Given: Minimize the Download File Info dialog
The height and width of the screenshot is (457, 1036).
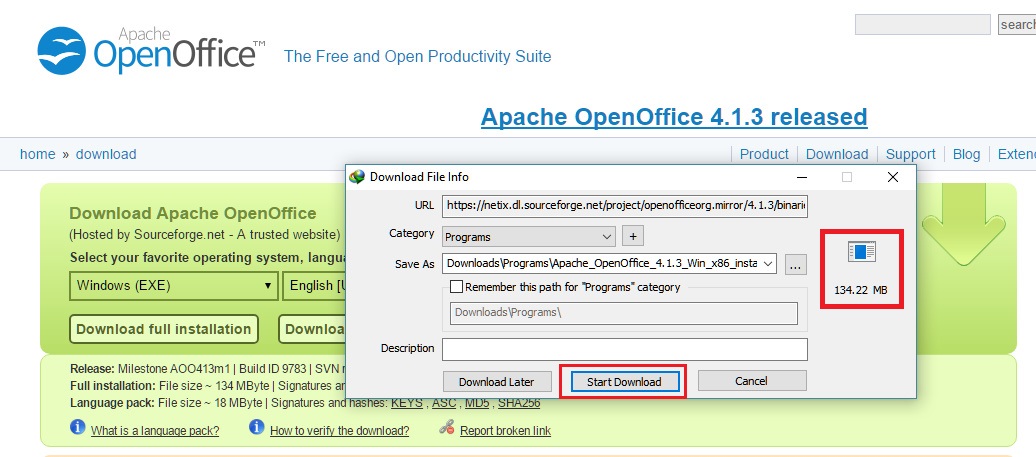Looking at the screenshot, I should pos(801,177).
